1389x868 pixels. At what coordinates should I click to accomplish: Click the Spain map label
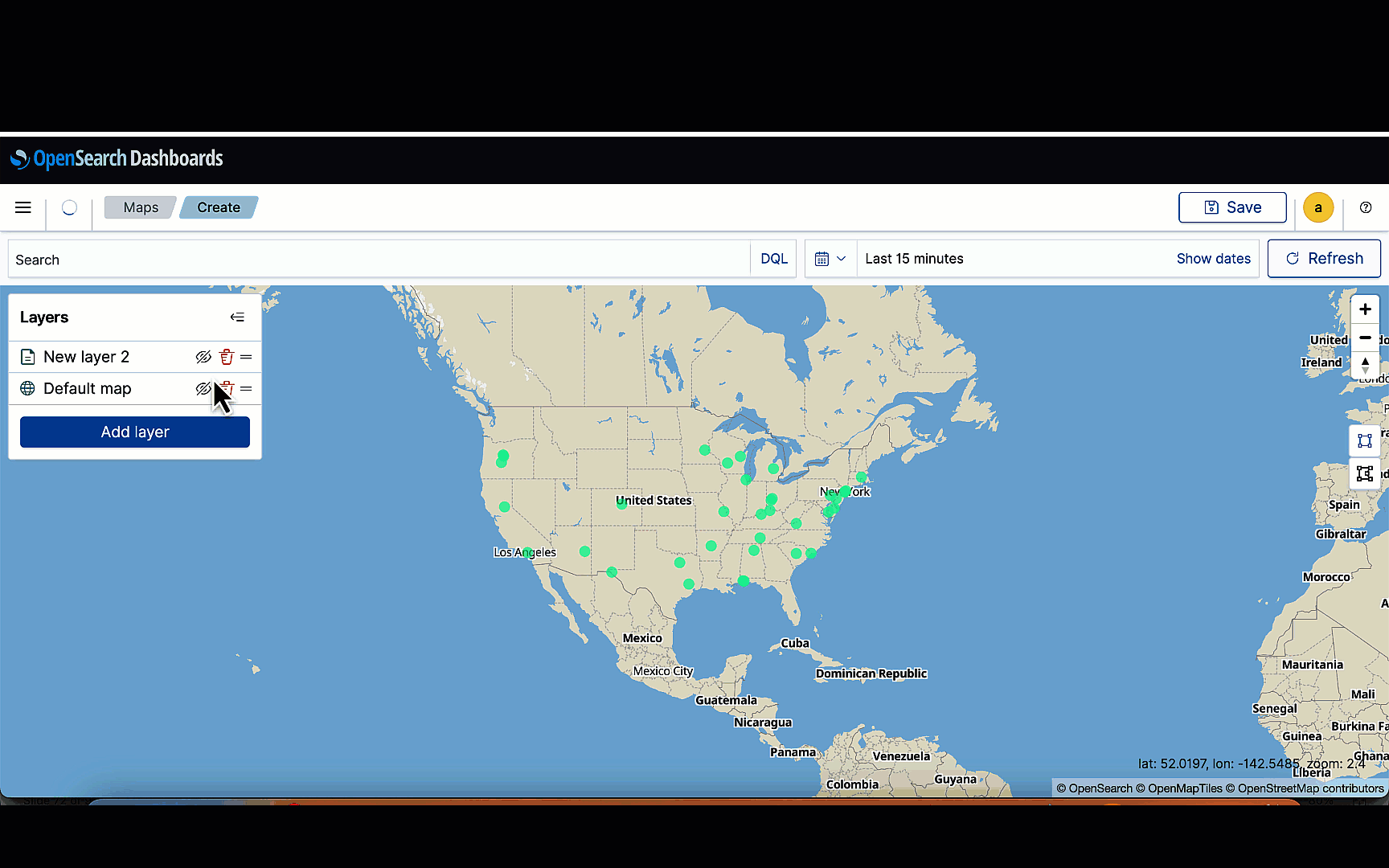(x=1344, y=505)
